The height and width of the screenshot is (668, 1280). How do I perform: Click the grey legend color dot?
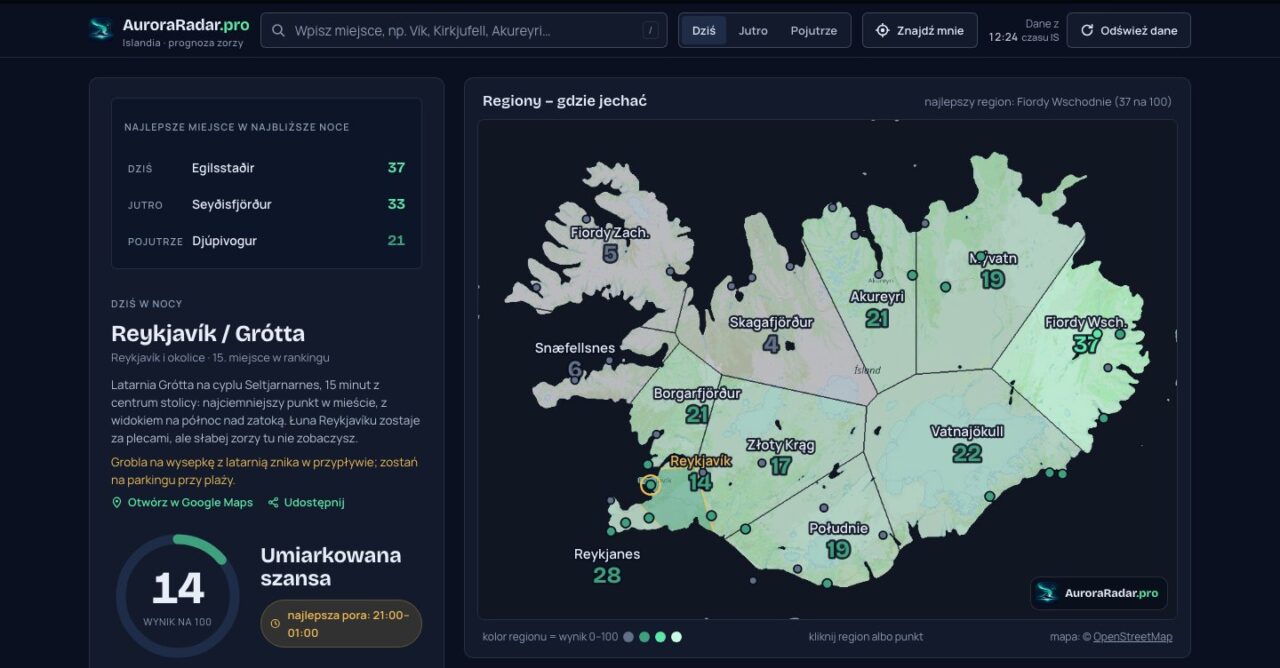pos(628,637)
